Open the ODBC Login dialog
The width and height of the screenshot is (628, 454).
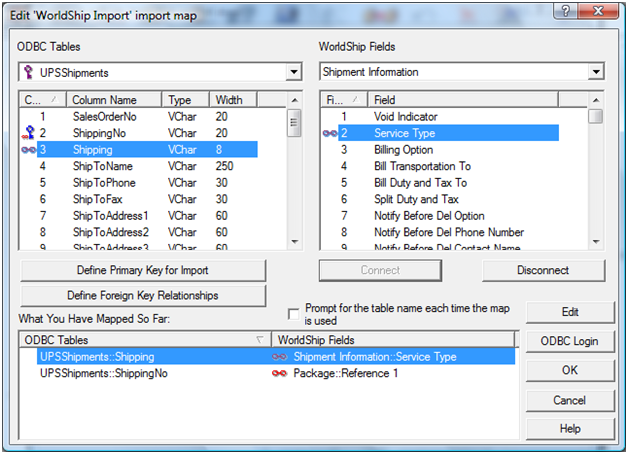coord(569,341)
